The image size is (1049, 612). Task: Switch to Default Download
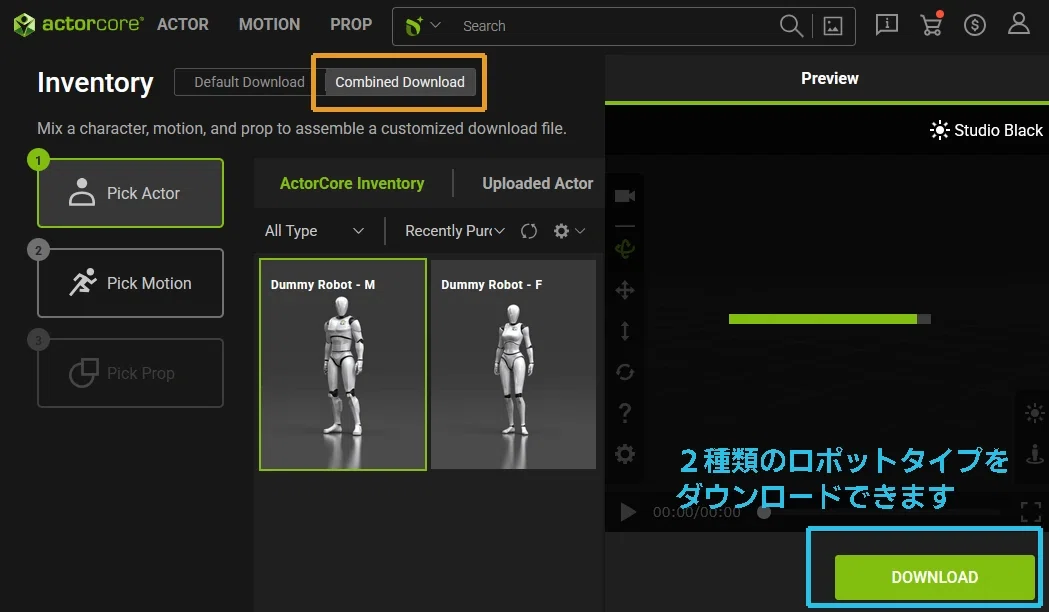(x=249, y=82)
